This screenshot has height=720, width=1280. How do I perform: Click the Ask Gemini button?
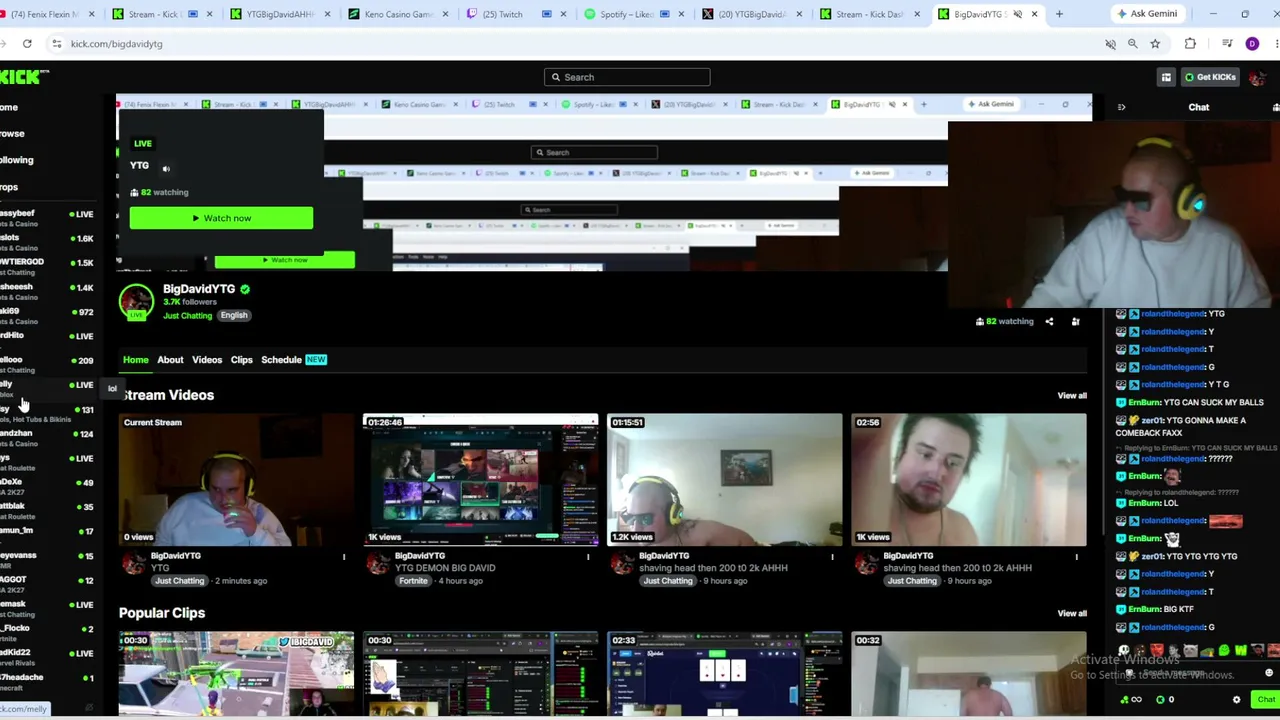[x=1146, y=14]
